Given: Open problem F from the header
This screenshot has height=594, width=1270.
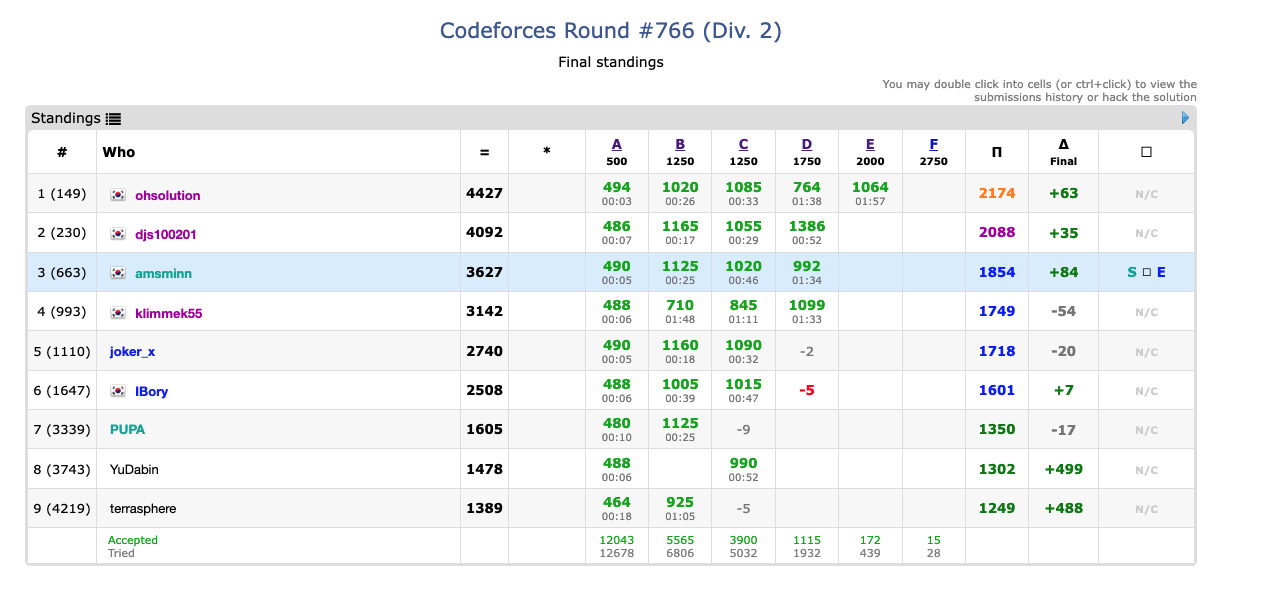Looking at the screenshot, I should click(x=933, y=143).
